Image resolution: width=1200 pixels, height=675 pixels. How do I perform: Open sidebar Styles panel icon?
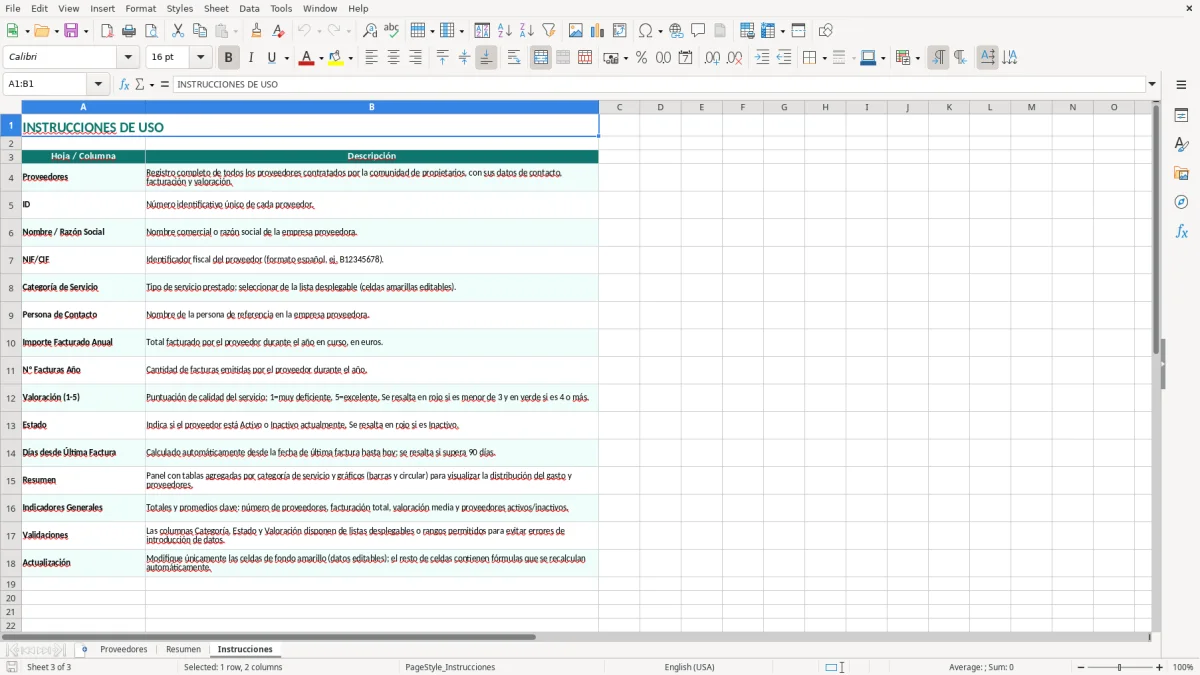(x=1182, y=145)
